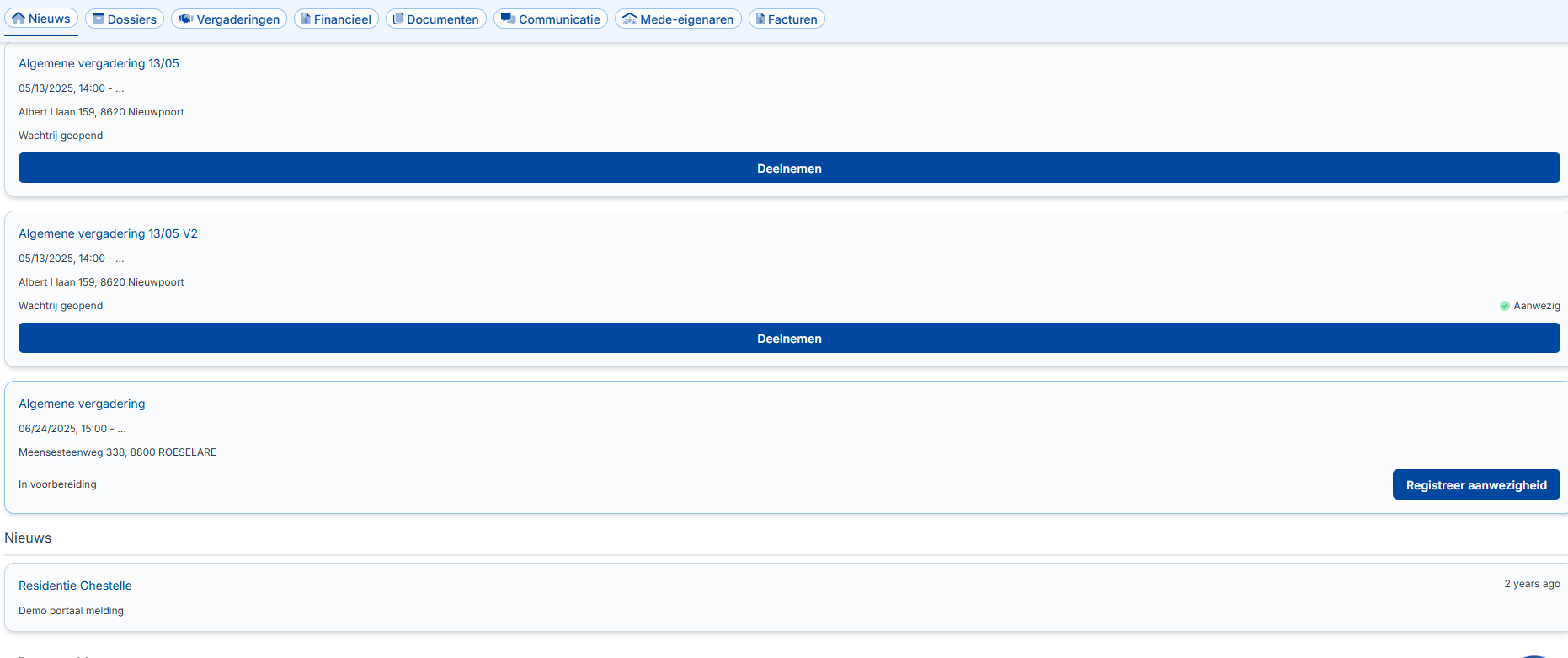Show the Mede-eigenaren tab
Viewport: 1568px width, 658px height.
(x=678, y=19)
